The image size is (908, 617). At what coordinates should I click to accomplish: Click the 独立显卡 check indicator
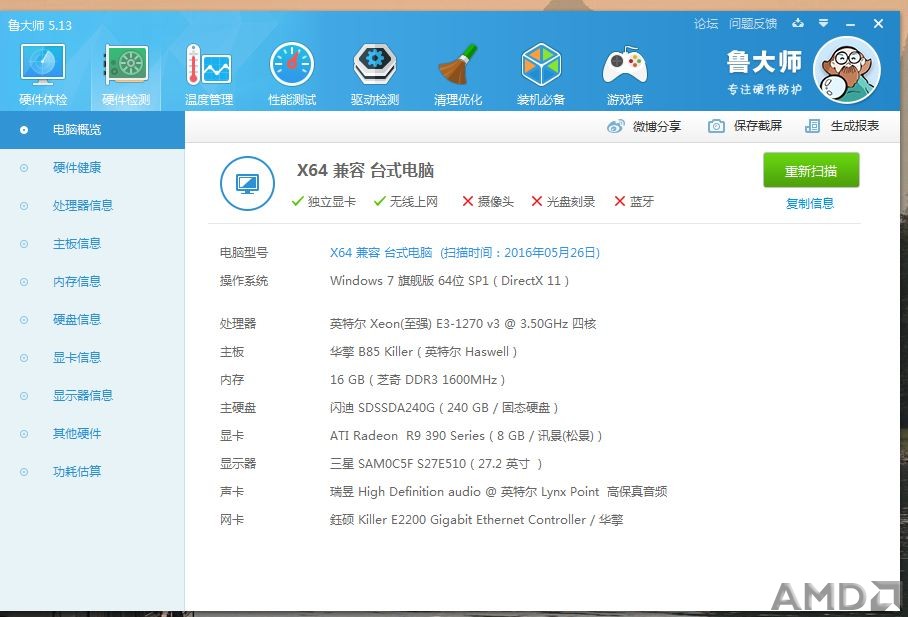(324, 201)
